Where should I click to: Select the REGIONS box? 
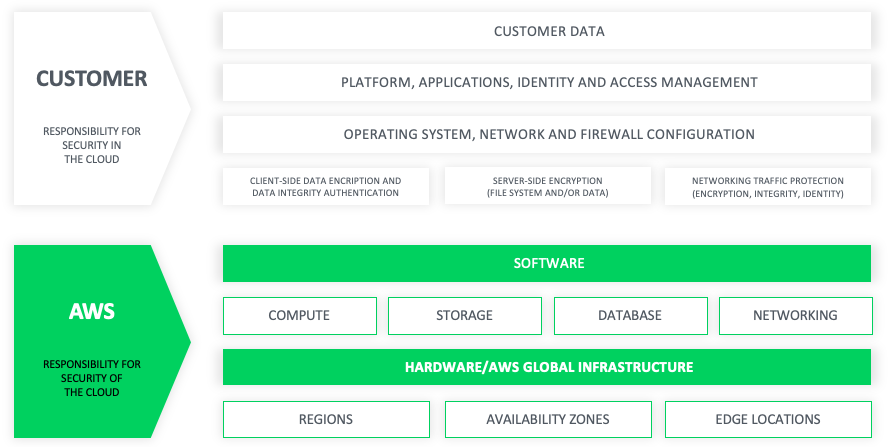[326, 419]
